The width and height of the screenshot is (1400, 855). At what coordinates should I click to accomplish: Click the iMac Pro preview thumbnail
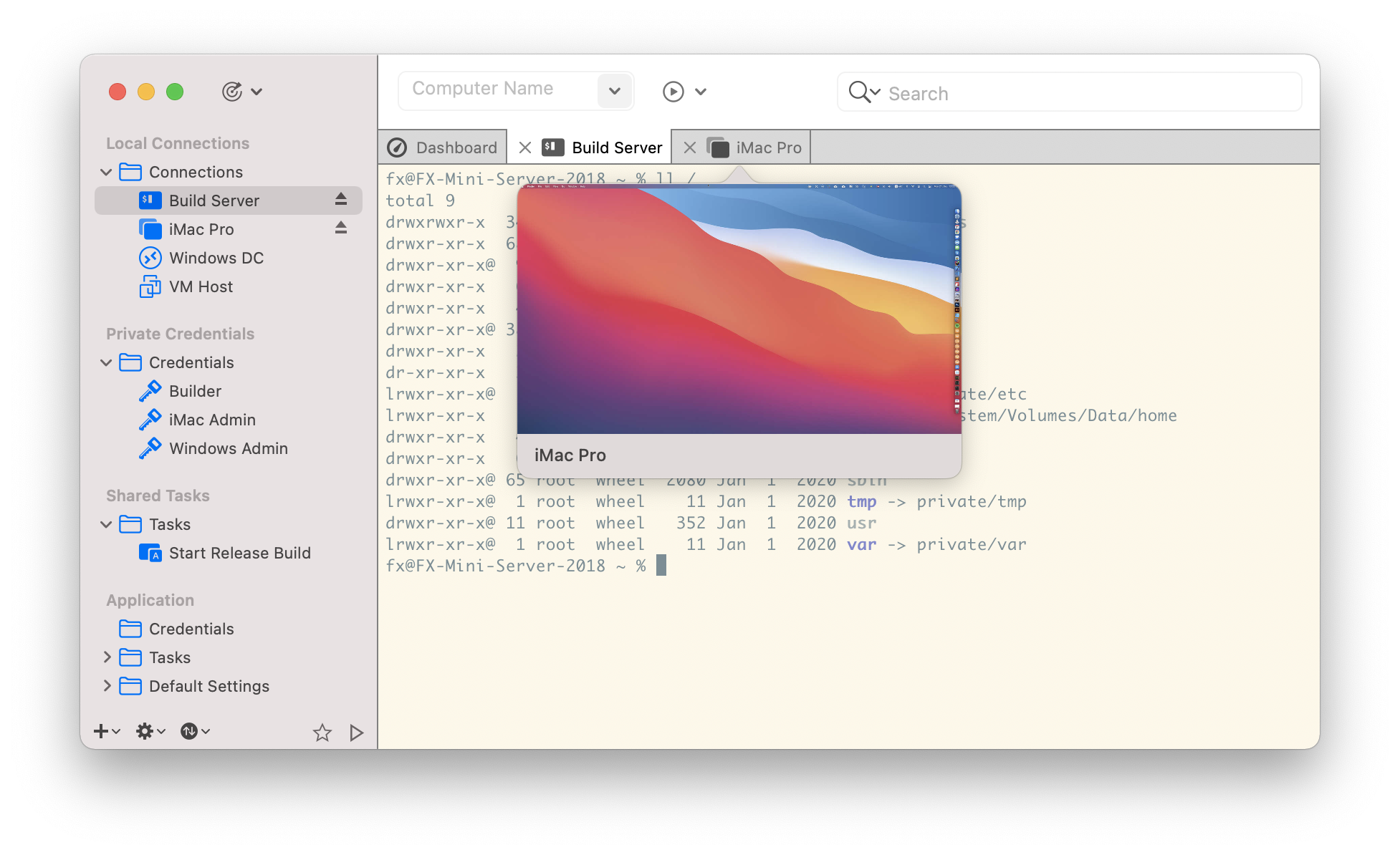click(738, 309)
